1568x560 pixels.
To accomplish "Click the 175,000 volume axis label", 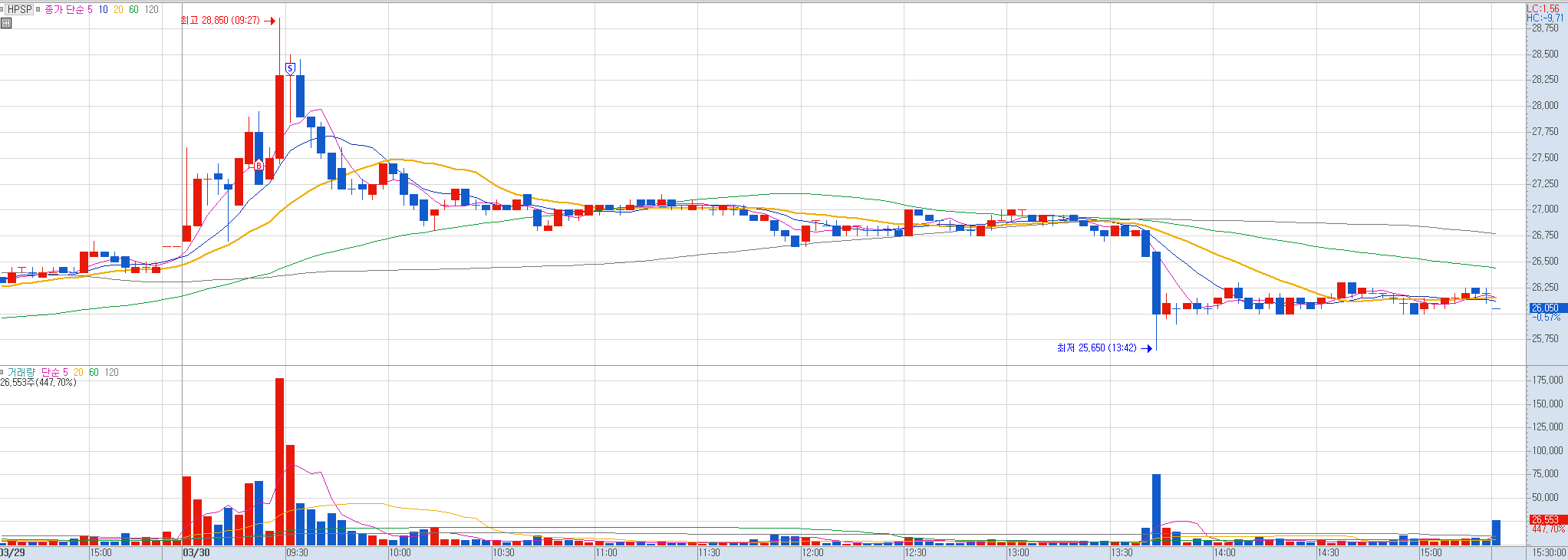I will (1547, 380).
